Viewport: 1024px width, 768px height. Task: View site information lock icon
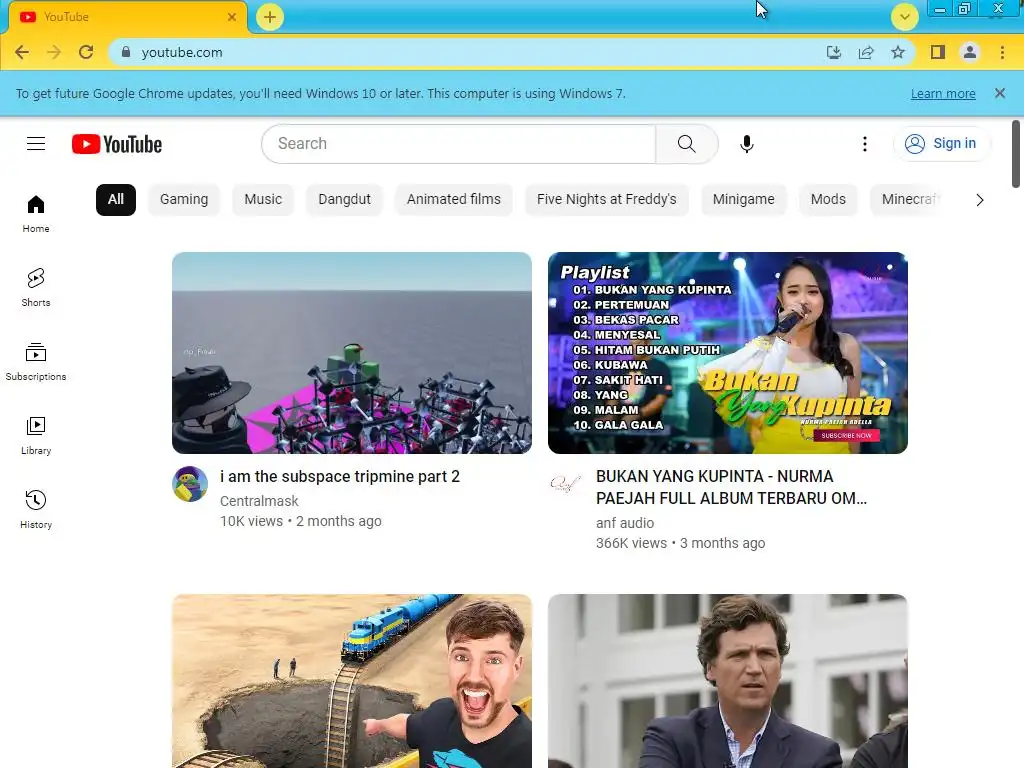pyautogui.click(x=126, y=52)
